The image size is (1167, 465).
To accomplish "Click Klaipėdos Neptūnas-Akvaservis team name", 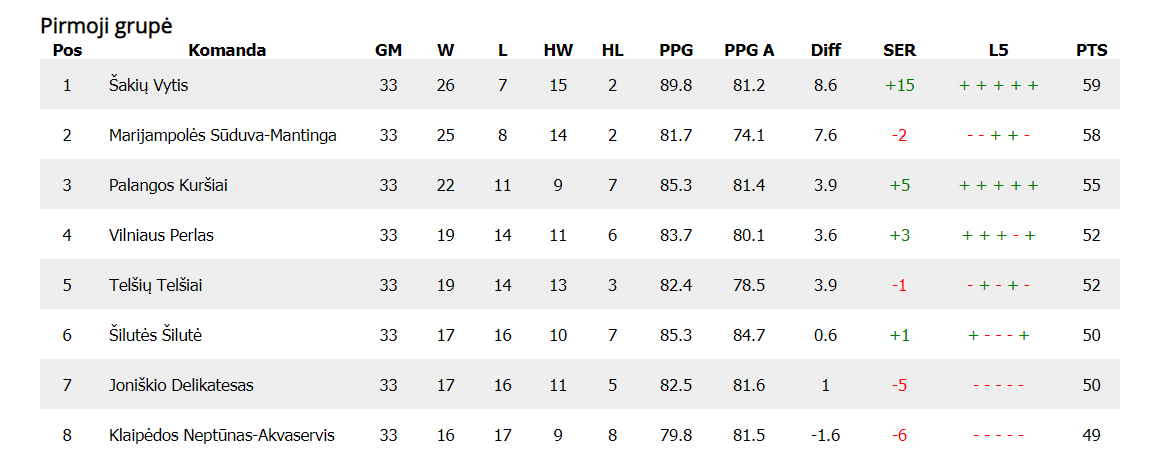I will 221,435.
